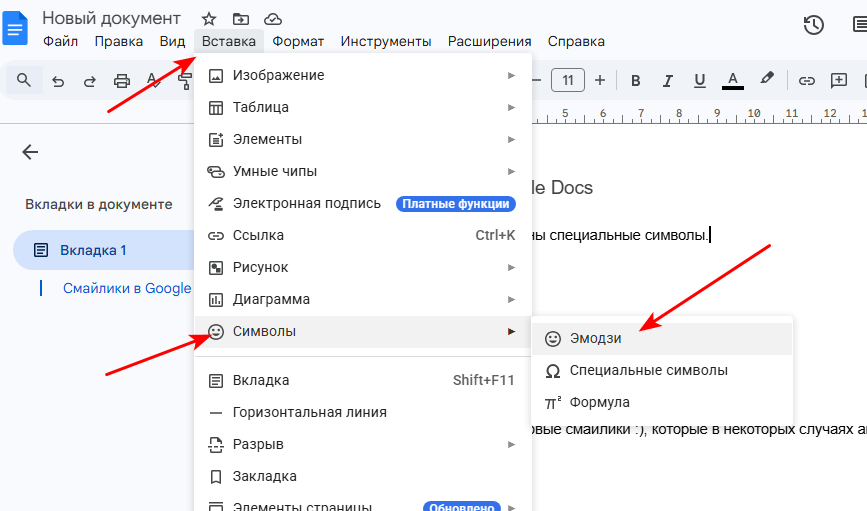The image size is (867, 511).
Task: Toggle underline formatting
Action: pos(699,81)
